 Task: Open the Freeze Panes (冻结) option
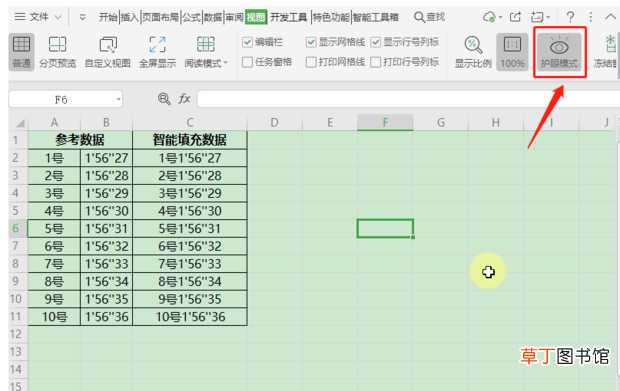pos(606,51)
